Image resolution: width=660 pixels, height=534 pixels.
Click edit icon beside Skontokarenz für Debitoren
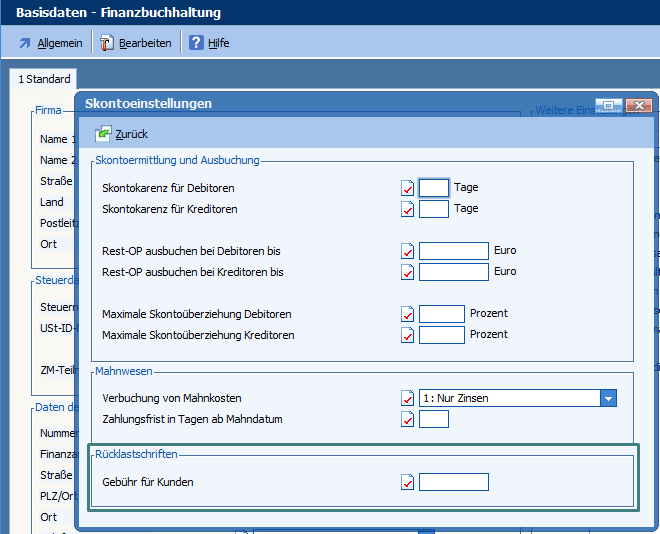pyautogui.click(x=407, y=188)
